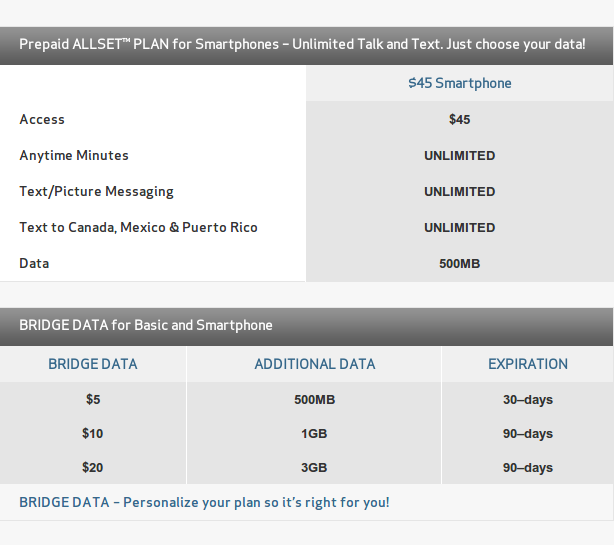Viewport: 614px width, 545px height.
Task: Open the BRIDGE DATA Personalize your plan link
Action: pos(204,502)
